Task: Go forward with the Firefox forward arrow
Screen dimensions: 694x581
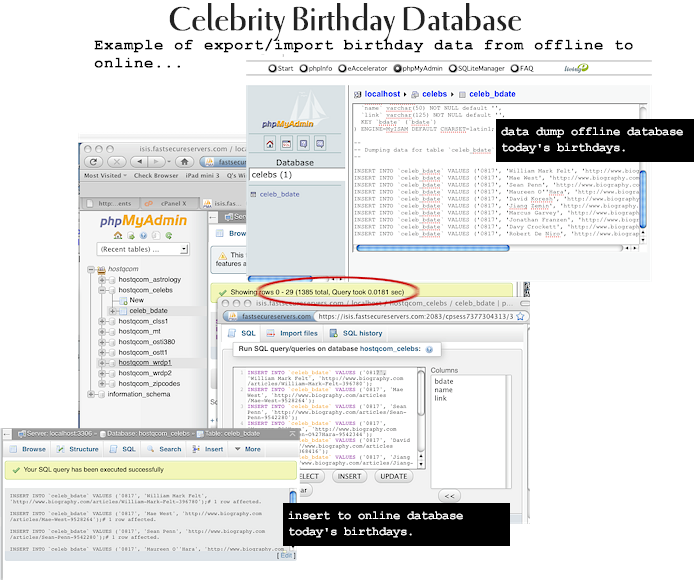Action: tap(156, 162)
